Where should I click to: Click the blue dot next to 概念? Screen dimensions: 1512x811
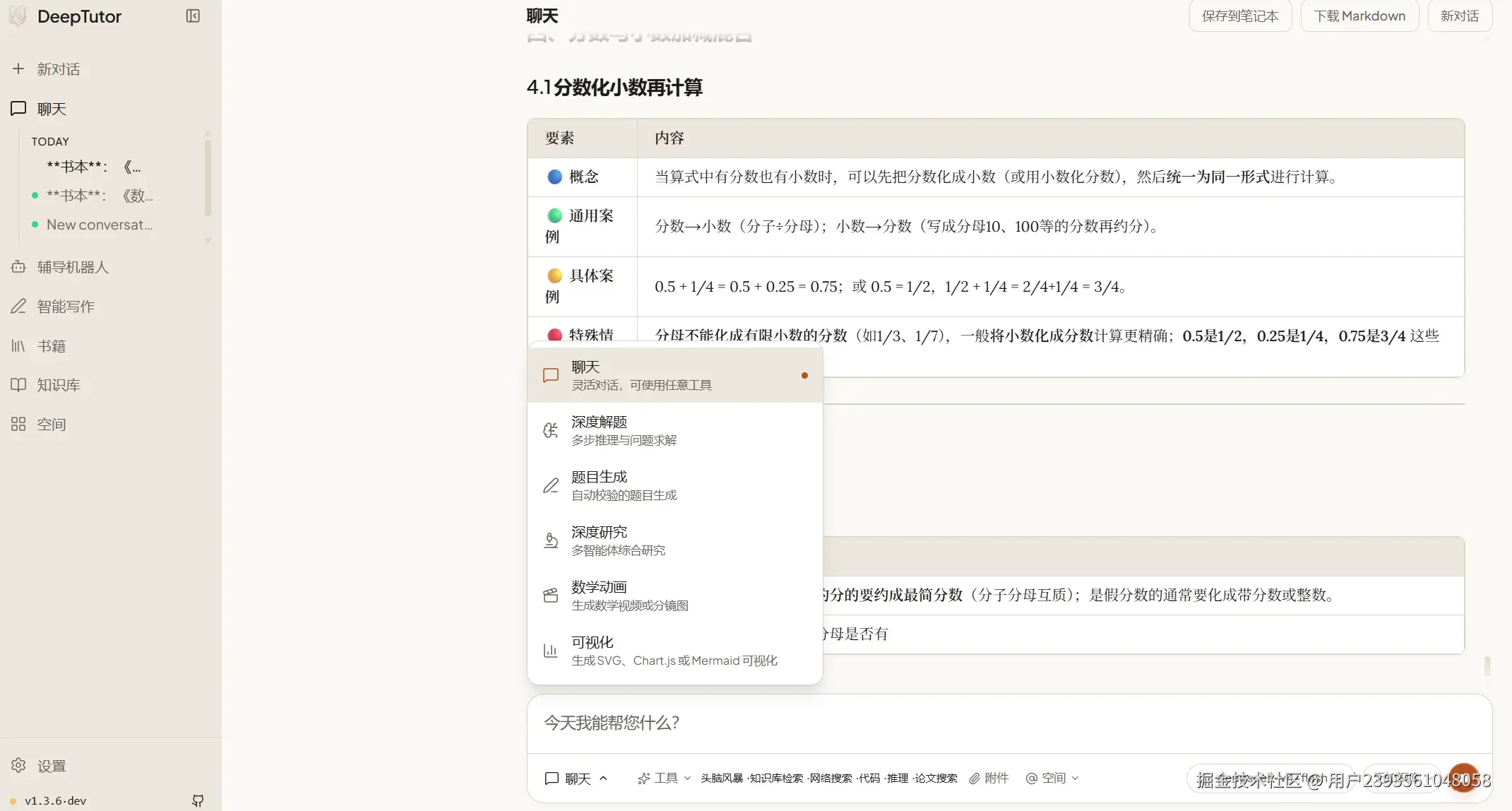[x=555, y=177]
